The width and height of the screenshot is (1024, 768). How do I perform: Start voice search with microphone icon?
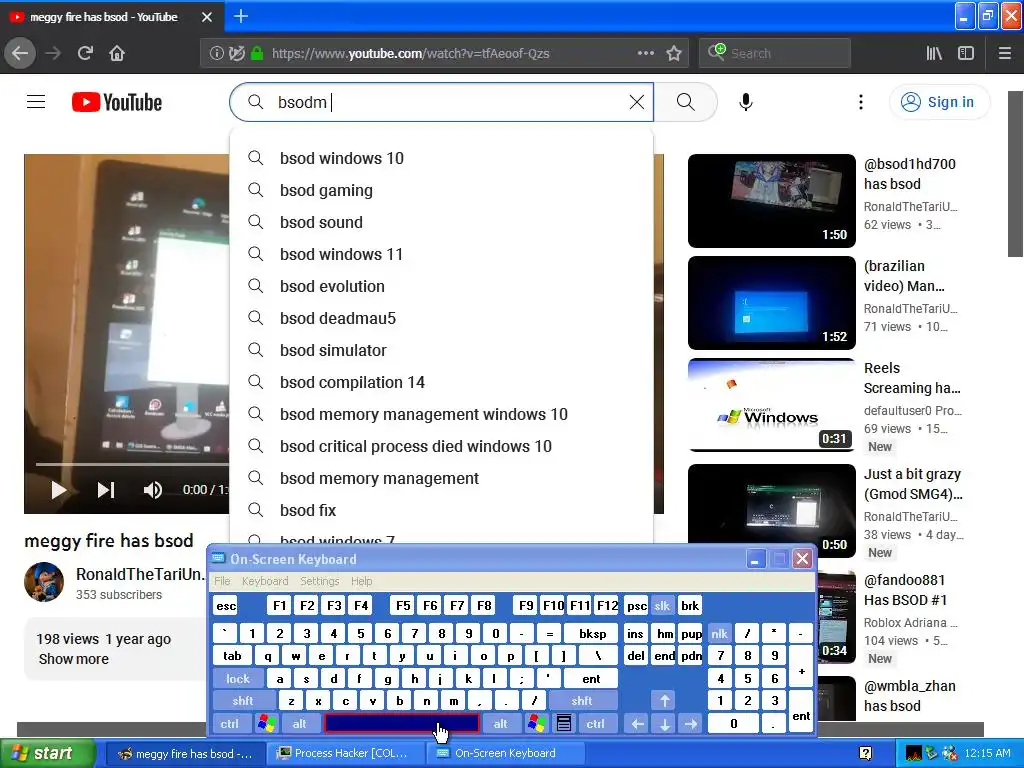[746, 102]
